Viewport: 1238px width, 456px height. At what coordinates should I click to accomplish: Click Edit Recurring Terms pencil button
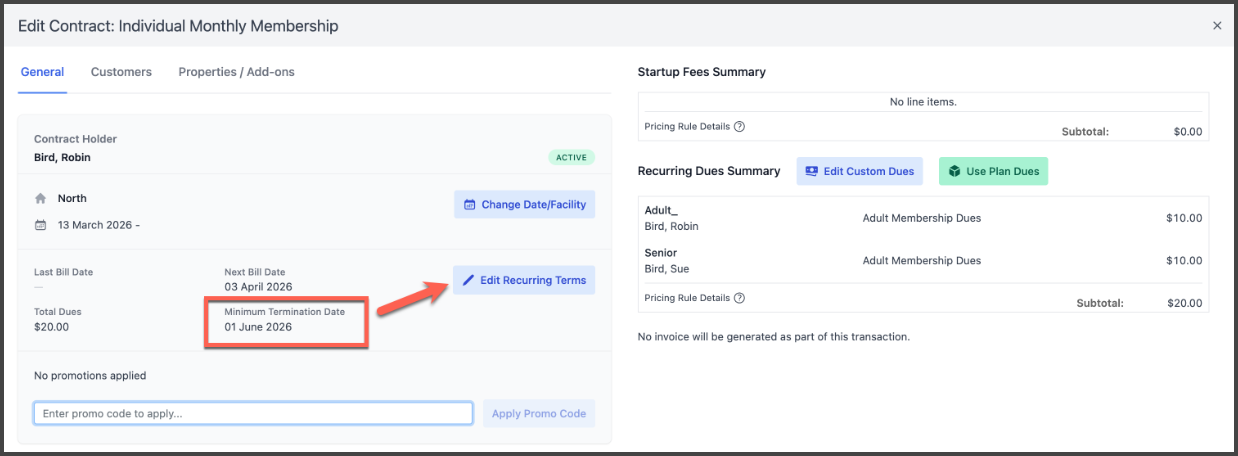point(524,280)
